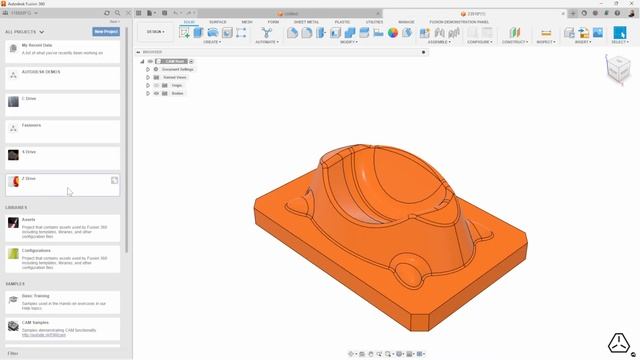Switch to the MESH tab
Screen dimensions: 640x360
coord(247,22)
